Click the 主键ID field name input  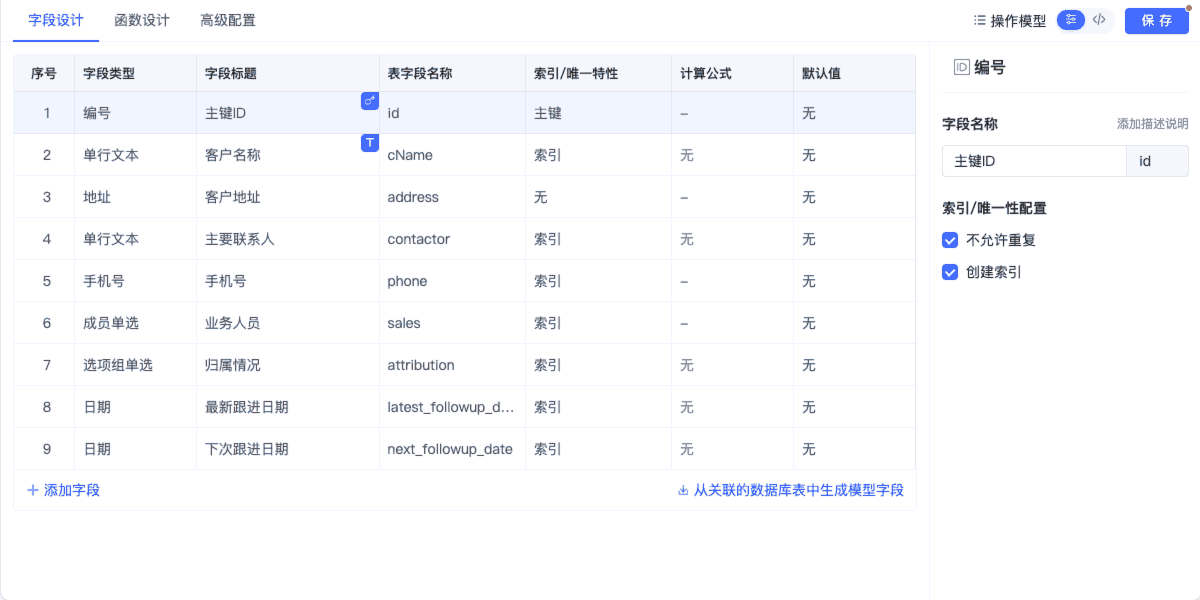[x=1034, y=161]
